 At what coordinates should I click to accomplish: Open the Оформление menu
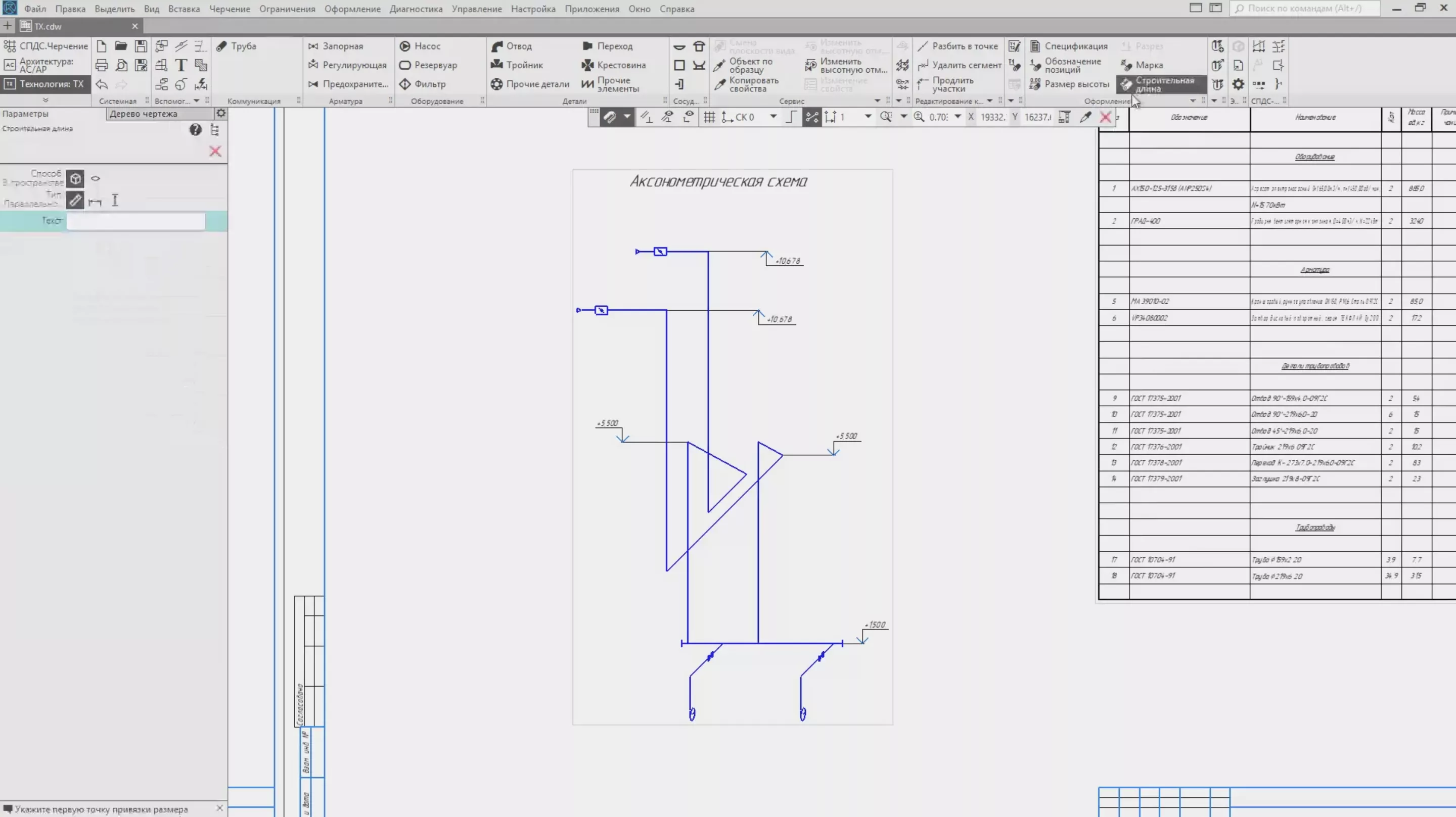point(351,9)
